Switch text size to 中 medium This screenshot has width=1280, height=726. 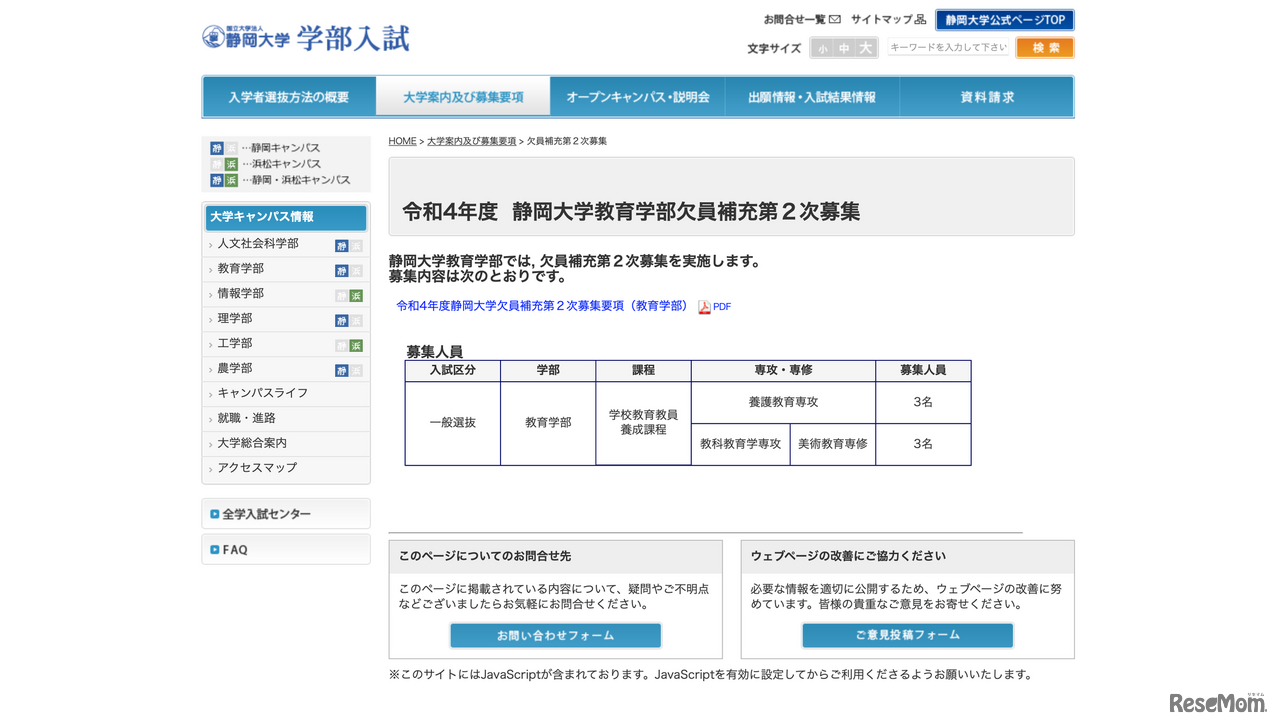click(841, 47)
